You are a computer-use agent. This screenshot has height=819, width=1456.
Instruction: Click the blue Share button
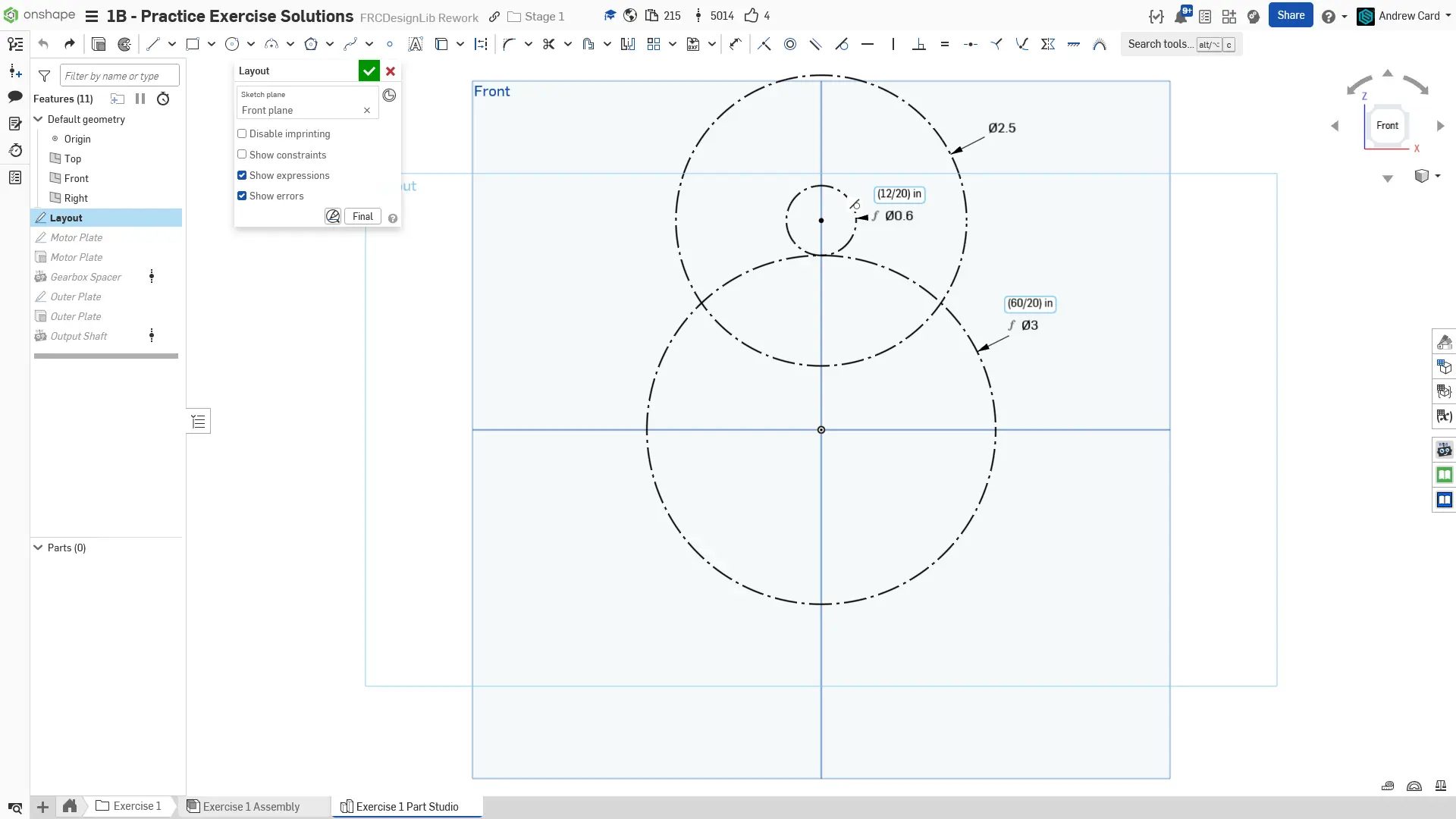1290,15
